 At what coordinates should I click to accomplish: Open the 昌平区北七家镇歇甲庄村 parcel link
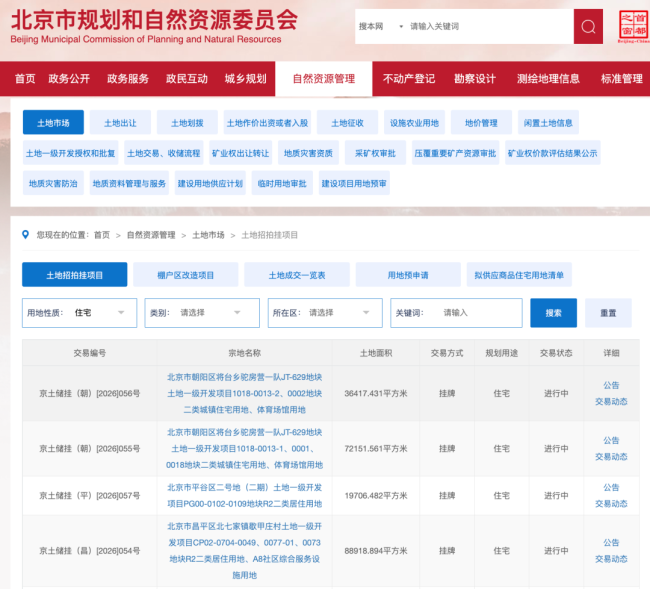(245, 550)
